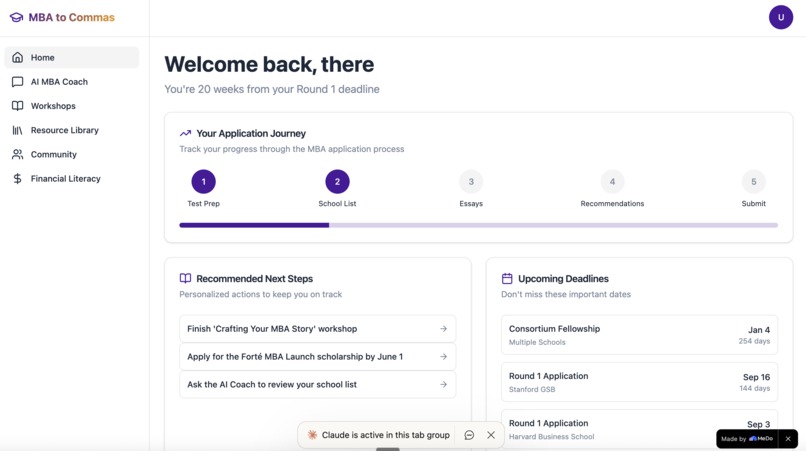Image resolution: width=806 pixels, height=451 pixels.
Task: Click the AI MBA Coach chat icon
Action: pos(17,82)
